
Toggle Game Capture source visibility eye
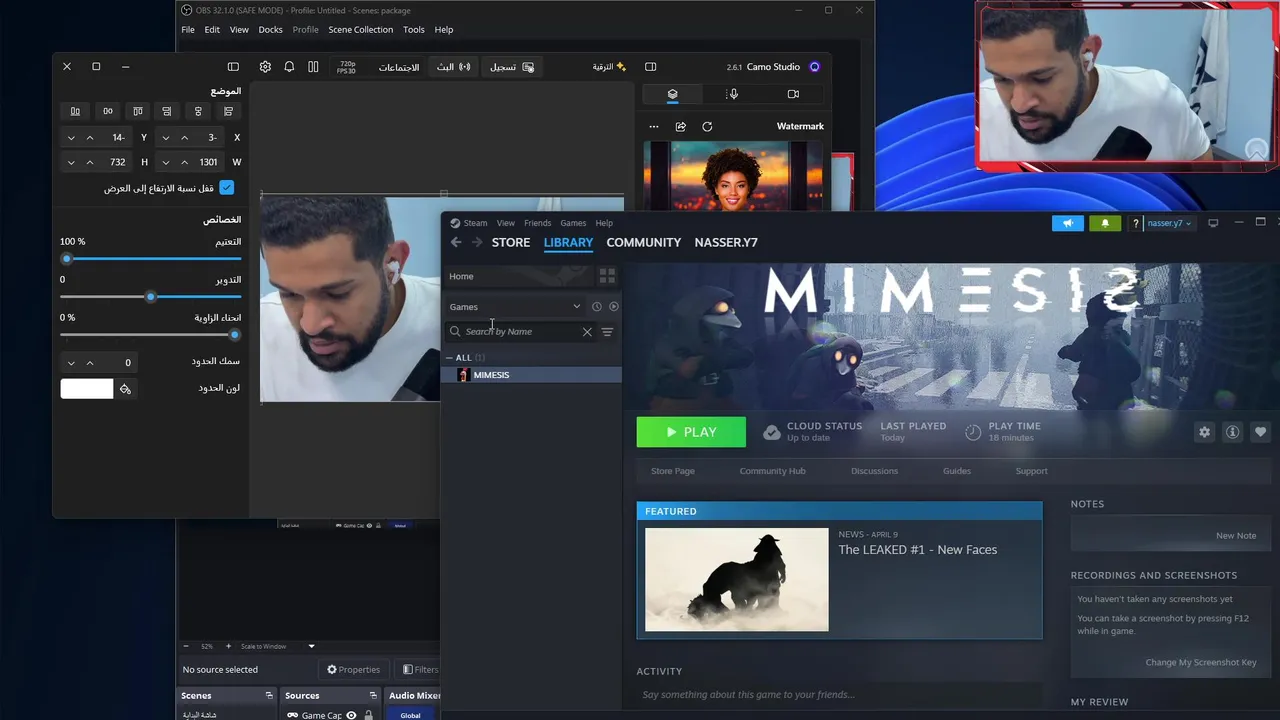(351, 715)
